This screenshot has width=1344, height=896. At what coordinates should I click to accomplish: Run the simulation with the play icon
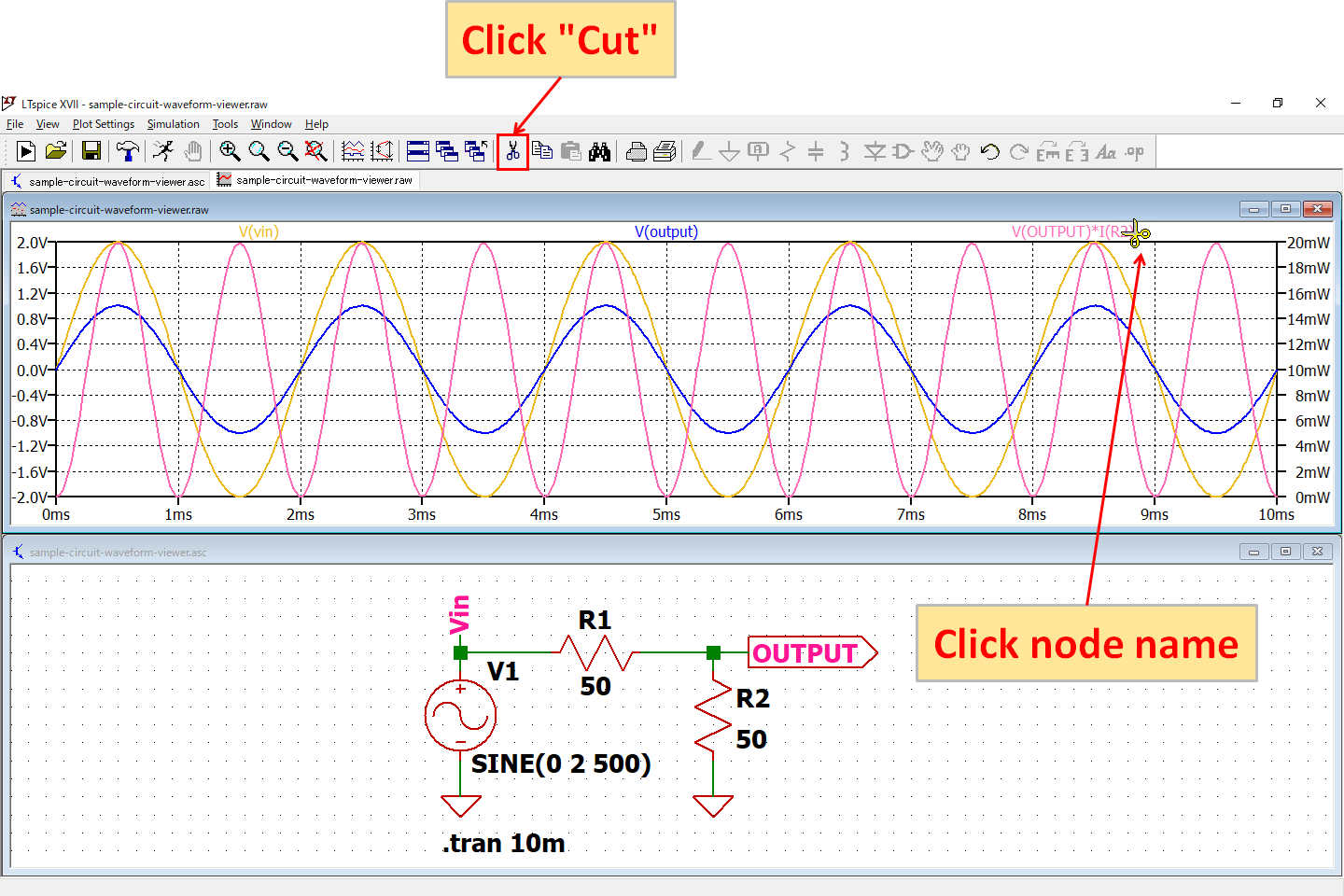tap(26, 151)
